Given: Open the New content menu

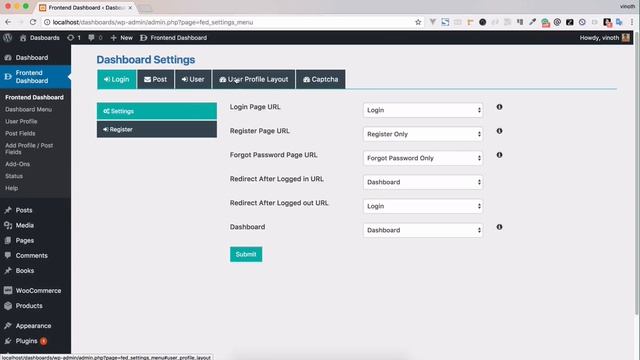Looking at the screenshot, I should (x=122, y=38).
